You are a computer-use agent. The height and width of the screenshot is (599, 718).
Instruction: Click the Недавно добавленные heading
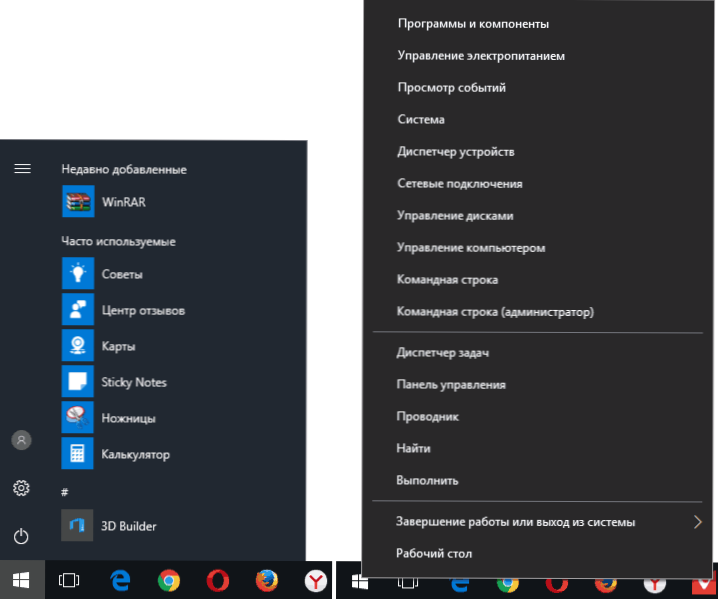[x=124, y=169]
